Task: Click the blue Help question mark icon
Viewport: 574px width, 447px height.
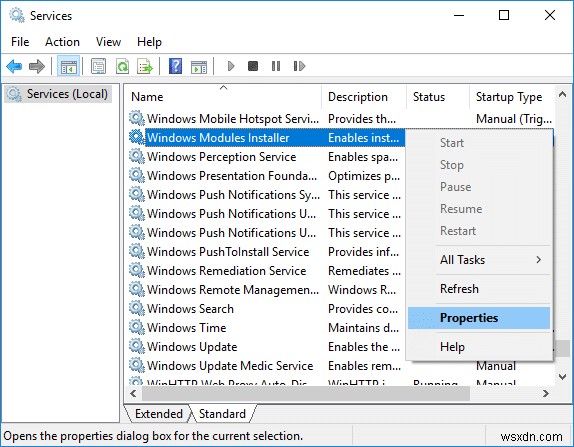Action: (175, 66)
